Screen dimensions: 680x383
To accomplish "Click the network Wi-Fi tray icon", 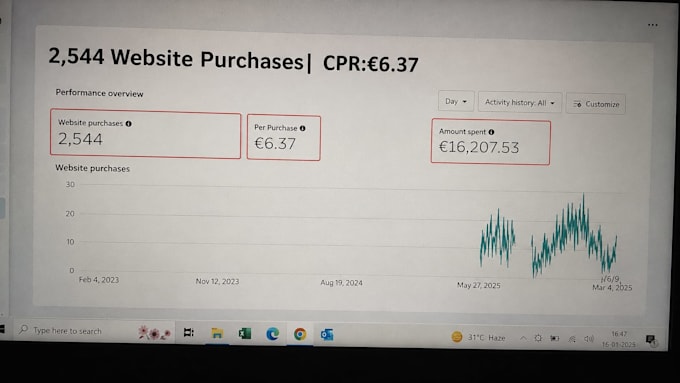I will pyautogui.click(x=572, y=339).
